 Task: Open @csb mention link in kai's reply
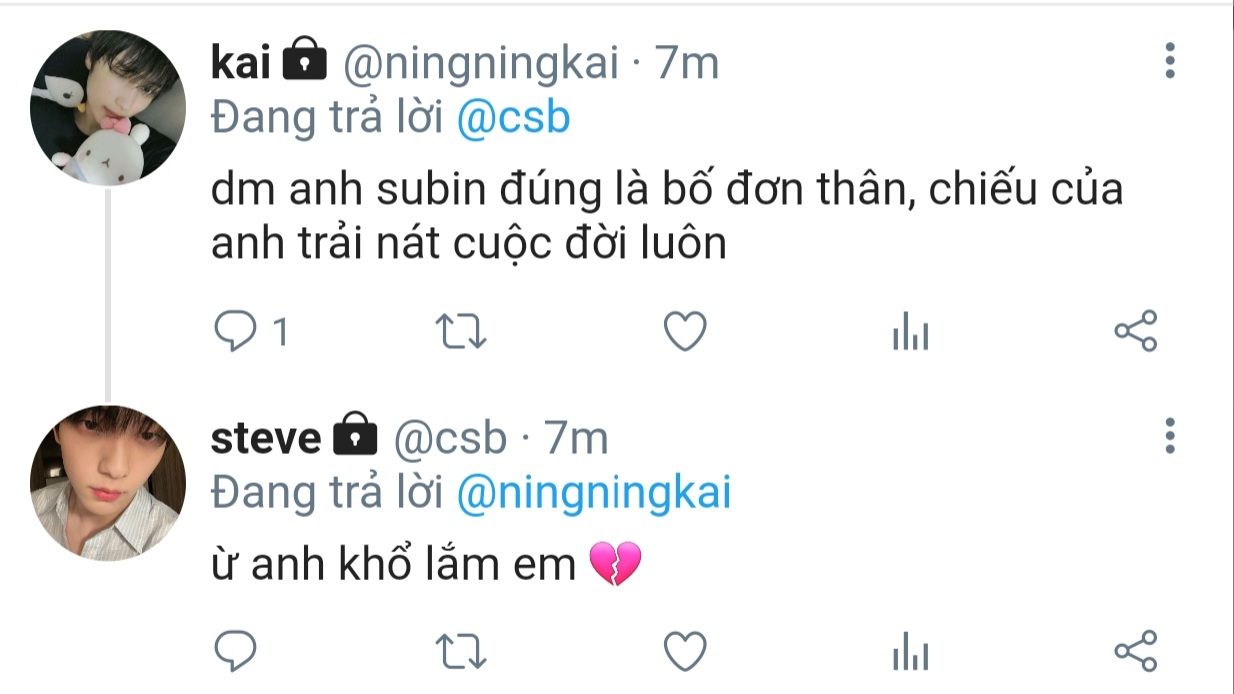click(x=513, y=118)
